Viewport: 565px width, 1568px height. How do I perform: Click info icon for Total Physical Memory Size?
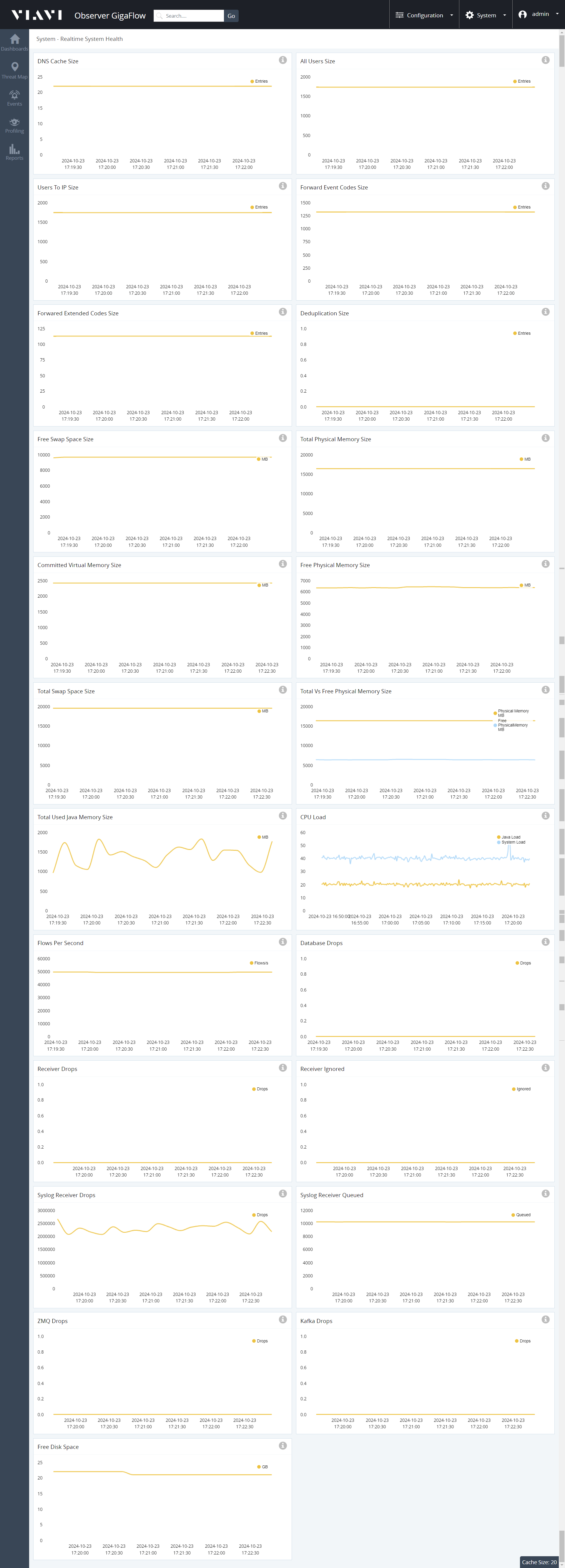click(546, 438)
